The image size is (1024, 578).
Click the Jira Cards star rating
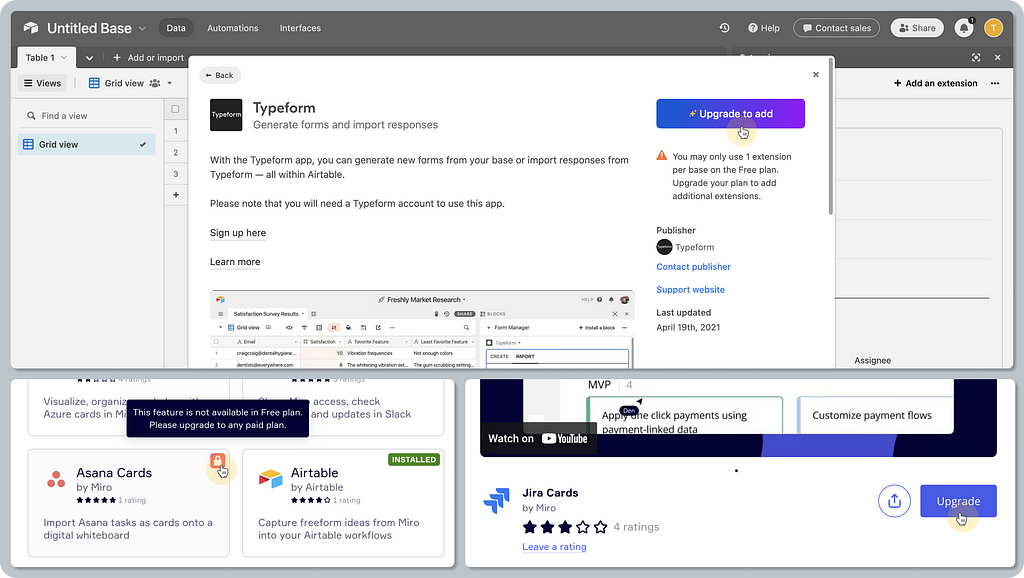(x=565, y=527)
